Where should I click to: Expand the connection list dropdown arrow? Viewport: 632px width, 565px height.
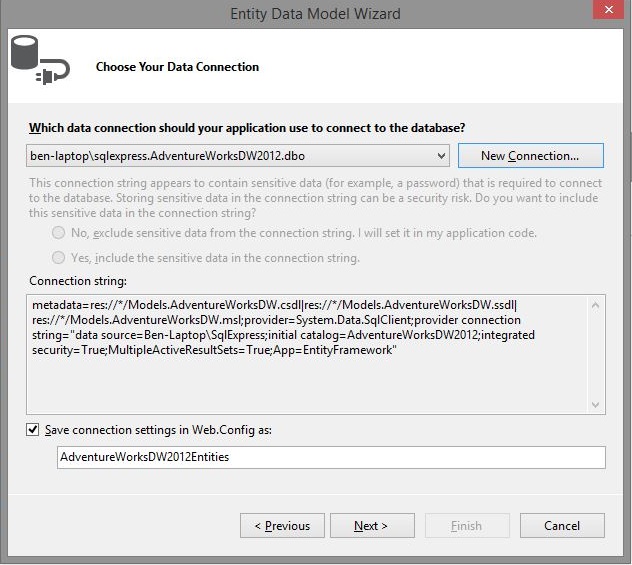tap(442, 156)
